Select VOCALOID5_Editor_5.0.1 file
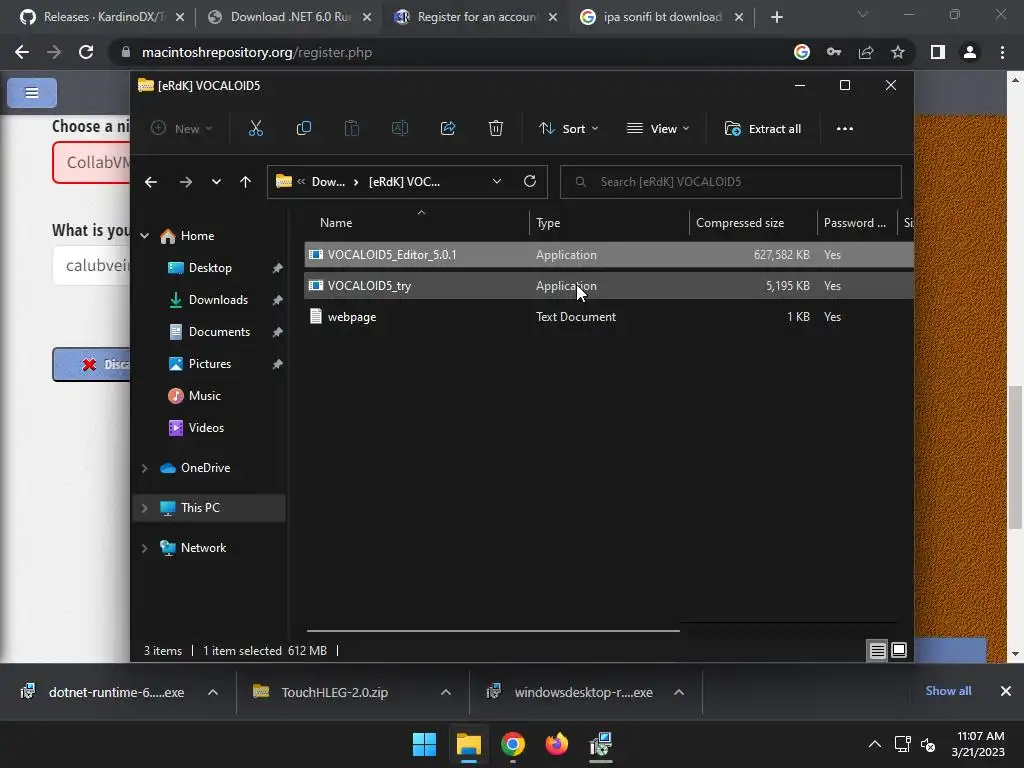Image resolution: width=1024 pixels, height=768 pixels. pyautogui.click(x=609, y=255)
